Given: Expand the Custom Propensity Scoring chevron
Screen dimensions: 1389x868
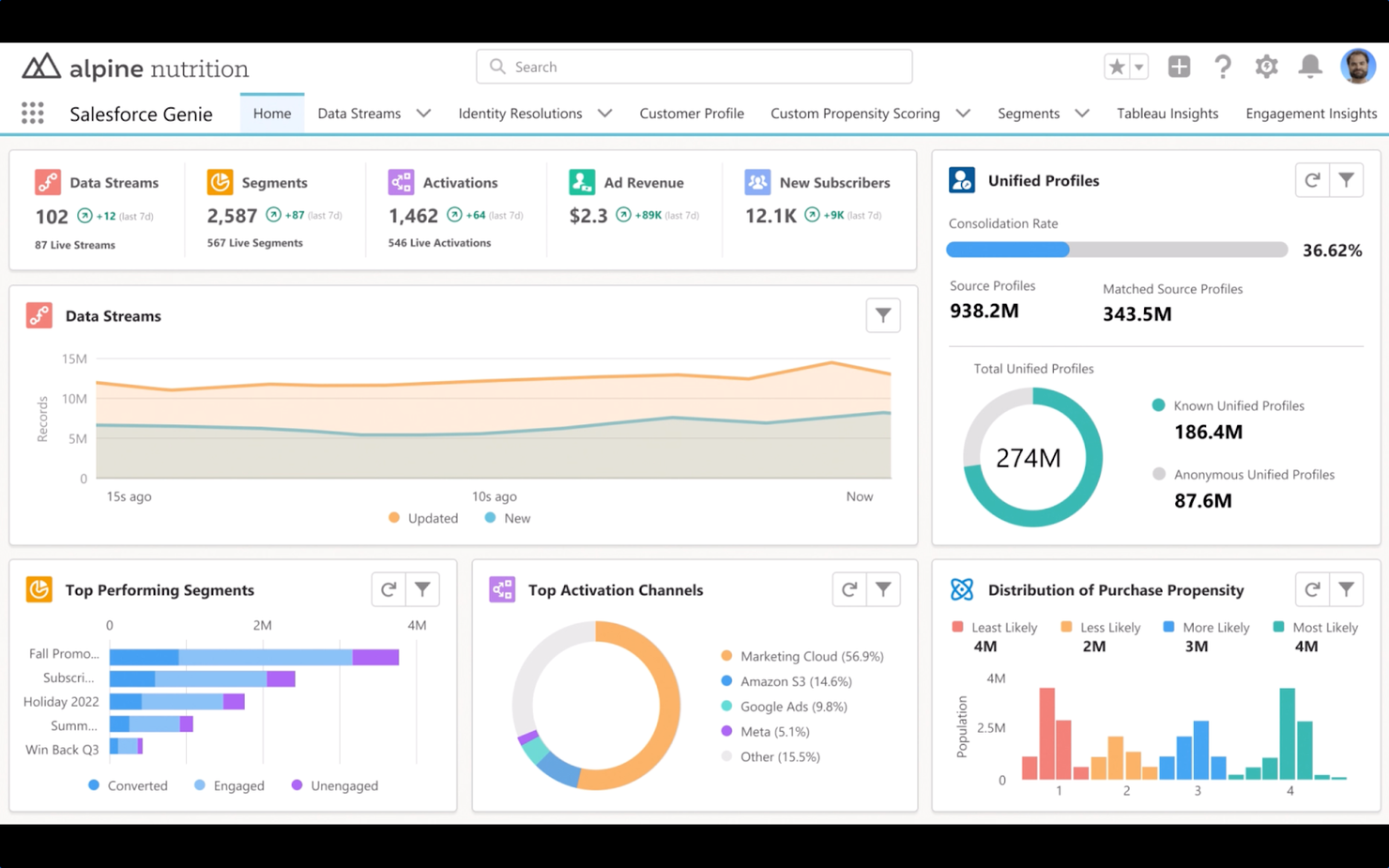Looking at the screenshot, I should pyautogui.click(x=963, y=114).
